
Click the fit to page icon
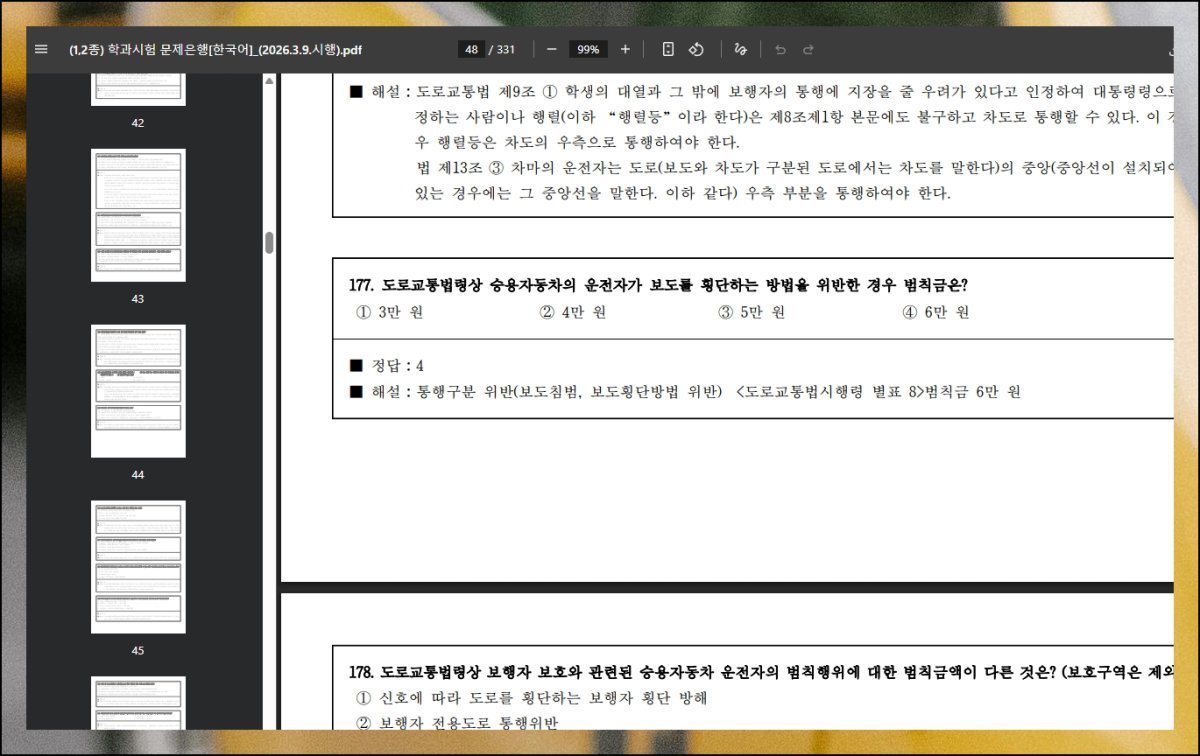669,49
